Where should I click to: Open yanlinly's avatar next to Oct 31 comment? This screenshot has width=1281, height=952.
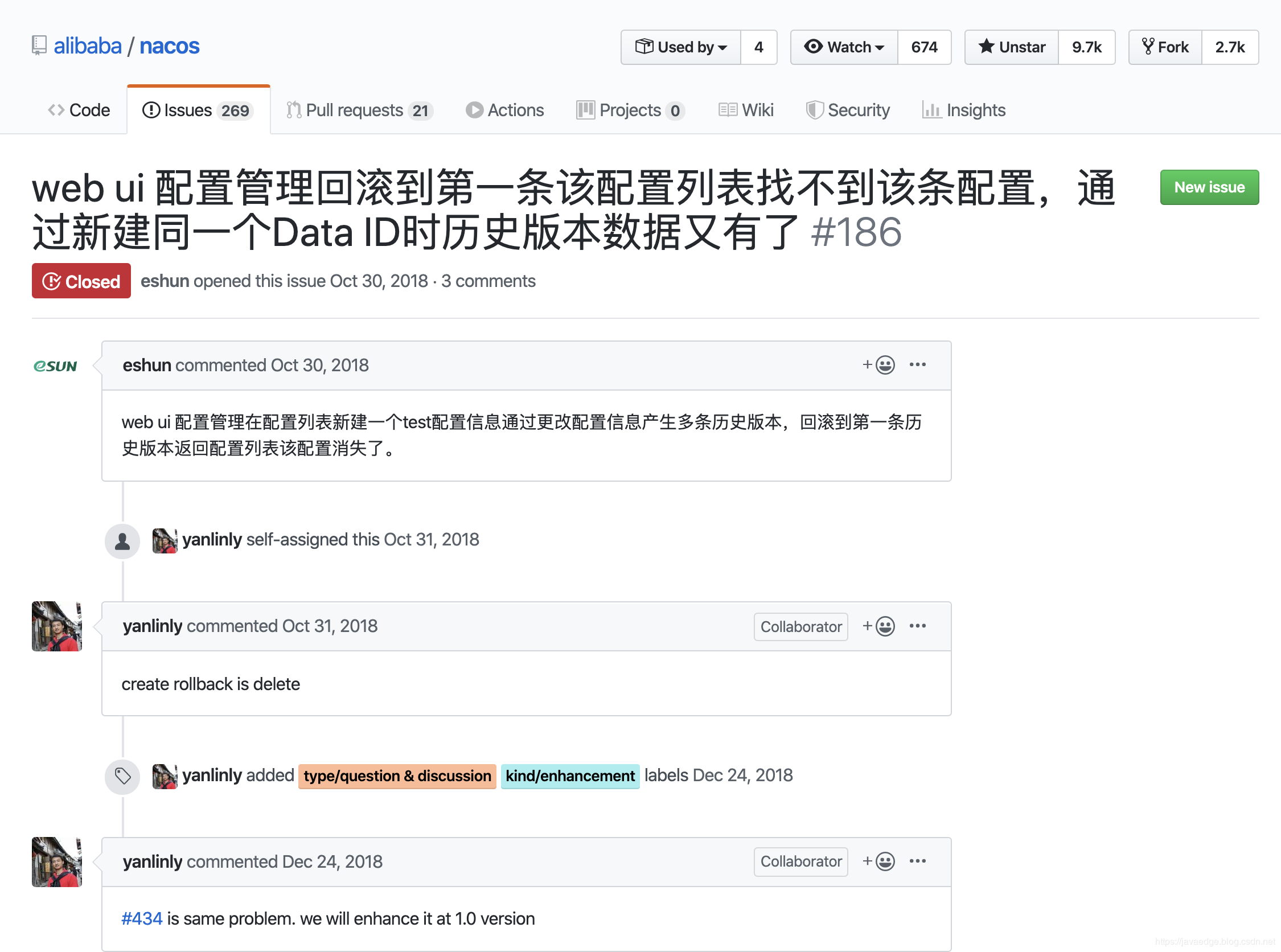point(56,626)
